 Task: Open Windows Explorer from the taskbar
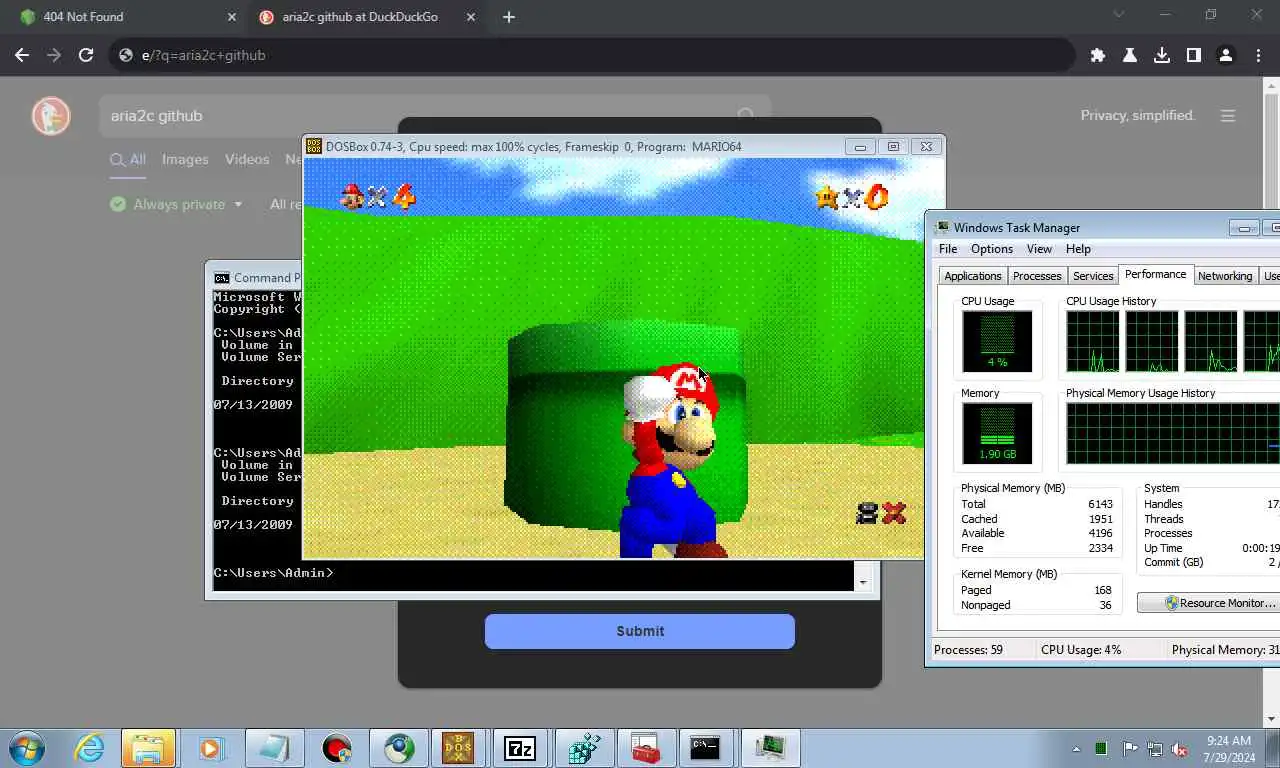pos(148,748)
